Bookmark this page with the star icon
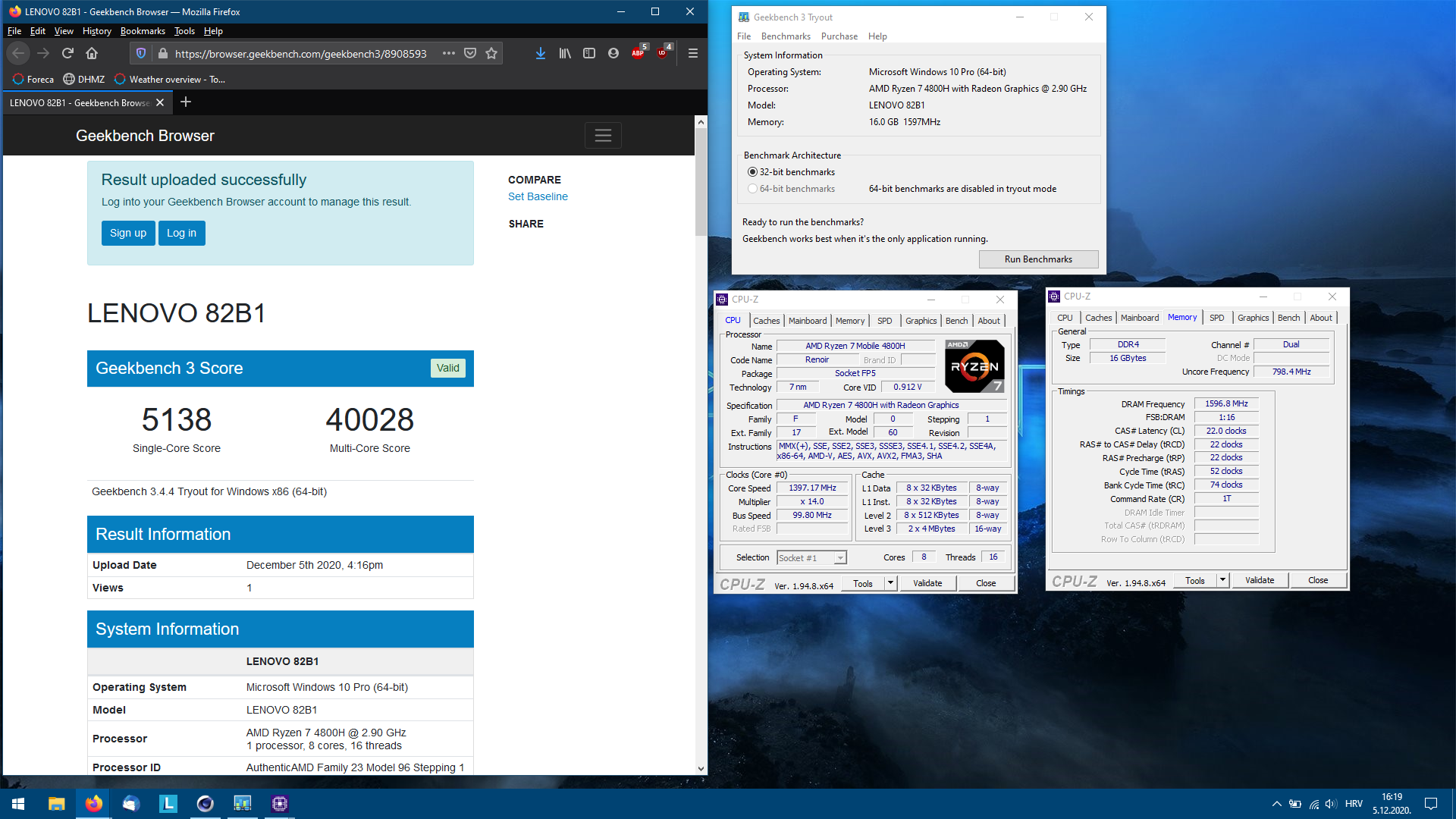Viewport: 1456px width, 819px height. tap(491, 53)
